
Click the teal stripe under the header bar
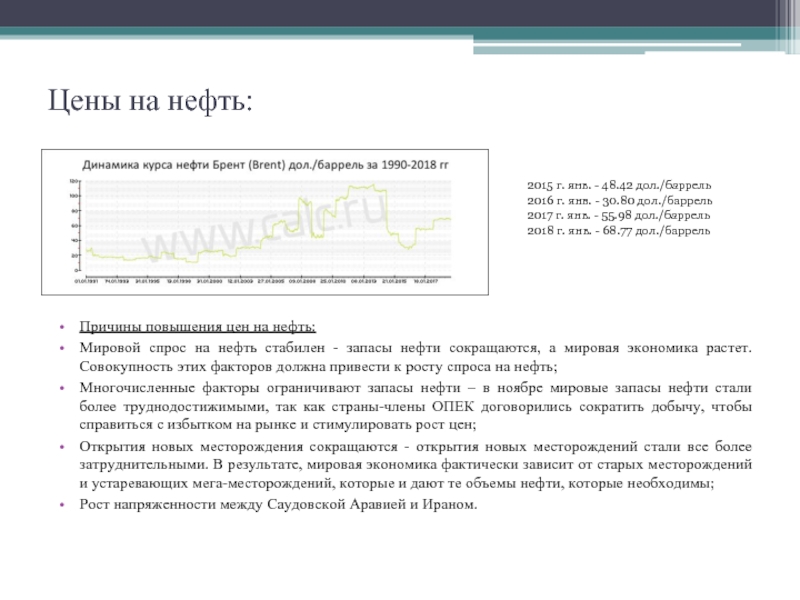pos(400,34)
